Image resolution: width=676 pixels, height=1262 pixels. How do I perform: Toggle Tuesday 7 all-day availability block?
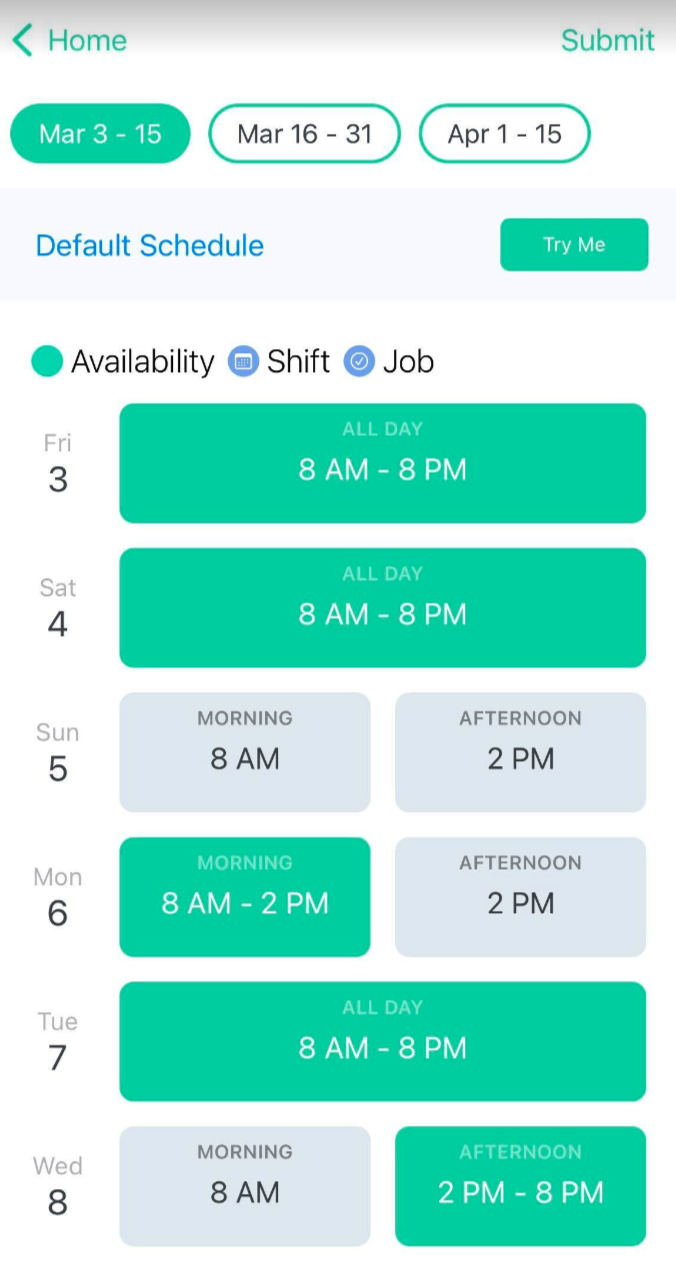click(x=382, y=1041)
